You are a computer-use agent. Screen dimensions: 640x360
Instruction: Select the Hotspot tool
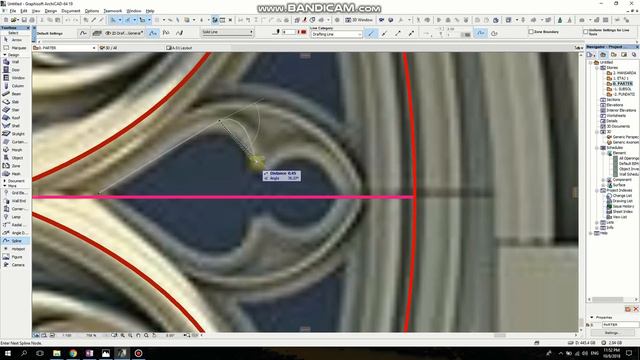coord(16,249)
